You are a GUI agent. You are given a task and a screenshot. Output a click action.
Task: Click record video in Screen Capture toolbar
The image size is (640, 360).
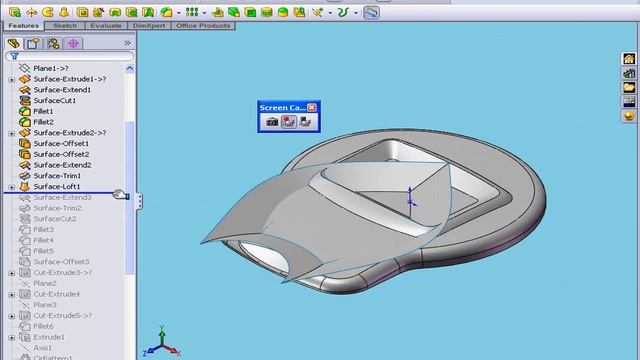pos(289,122)
